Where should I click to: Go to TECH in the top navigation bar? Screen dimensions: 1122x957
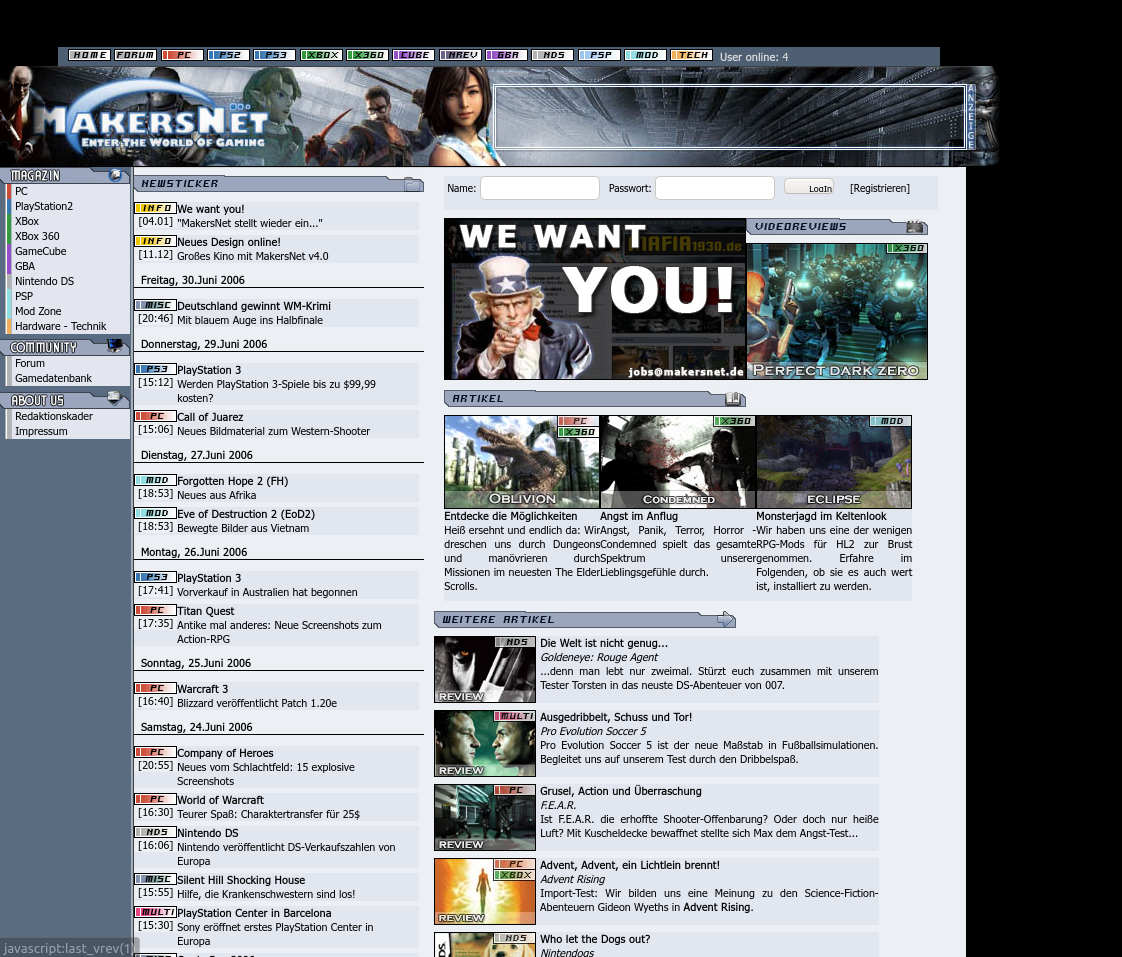tap(691, 56)
